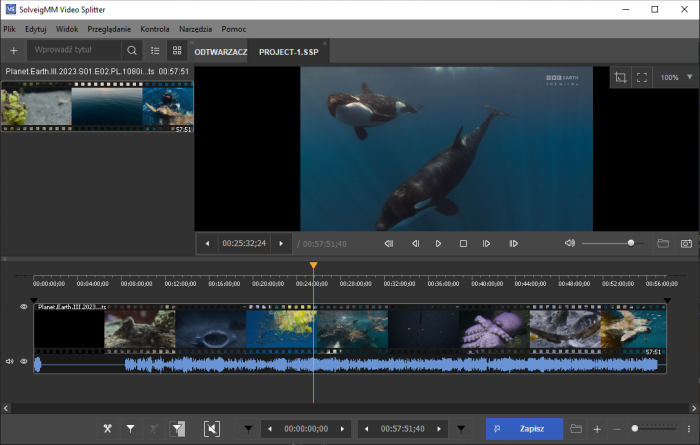Switch media library to thumbnail grid view
The height and width of the screenshot is (445, 700).
coord(177,50)
